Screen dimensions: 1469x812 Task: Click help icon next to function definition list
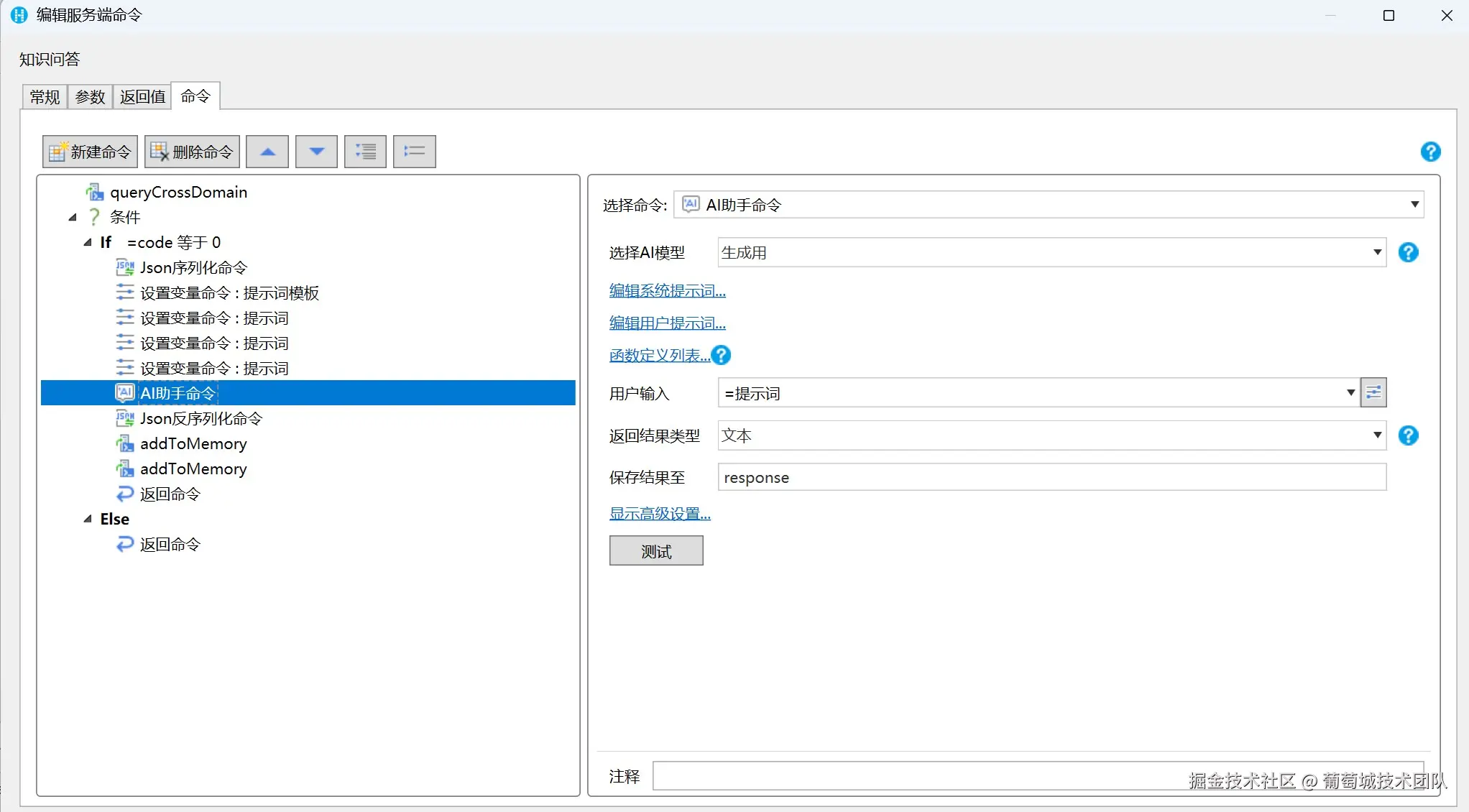[x=721, y=356]
